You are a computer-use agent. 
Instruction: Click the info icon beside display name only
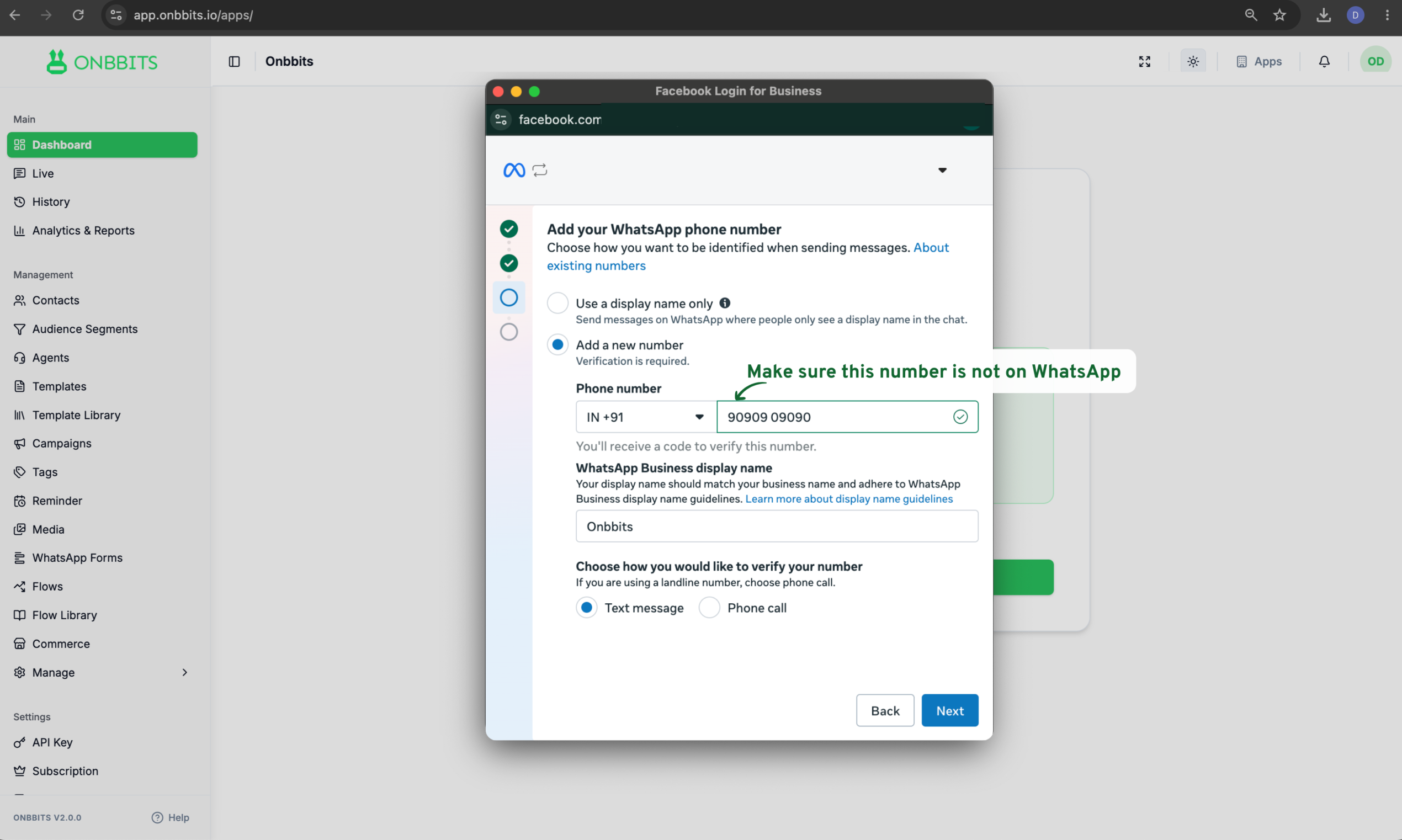pos(725,304)
